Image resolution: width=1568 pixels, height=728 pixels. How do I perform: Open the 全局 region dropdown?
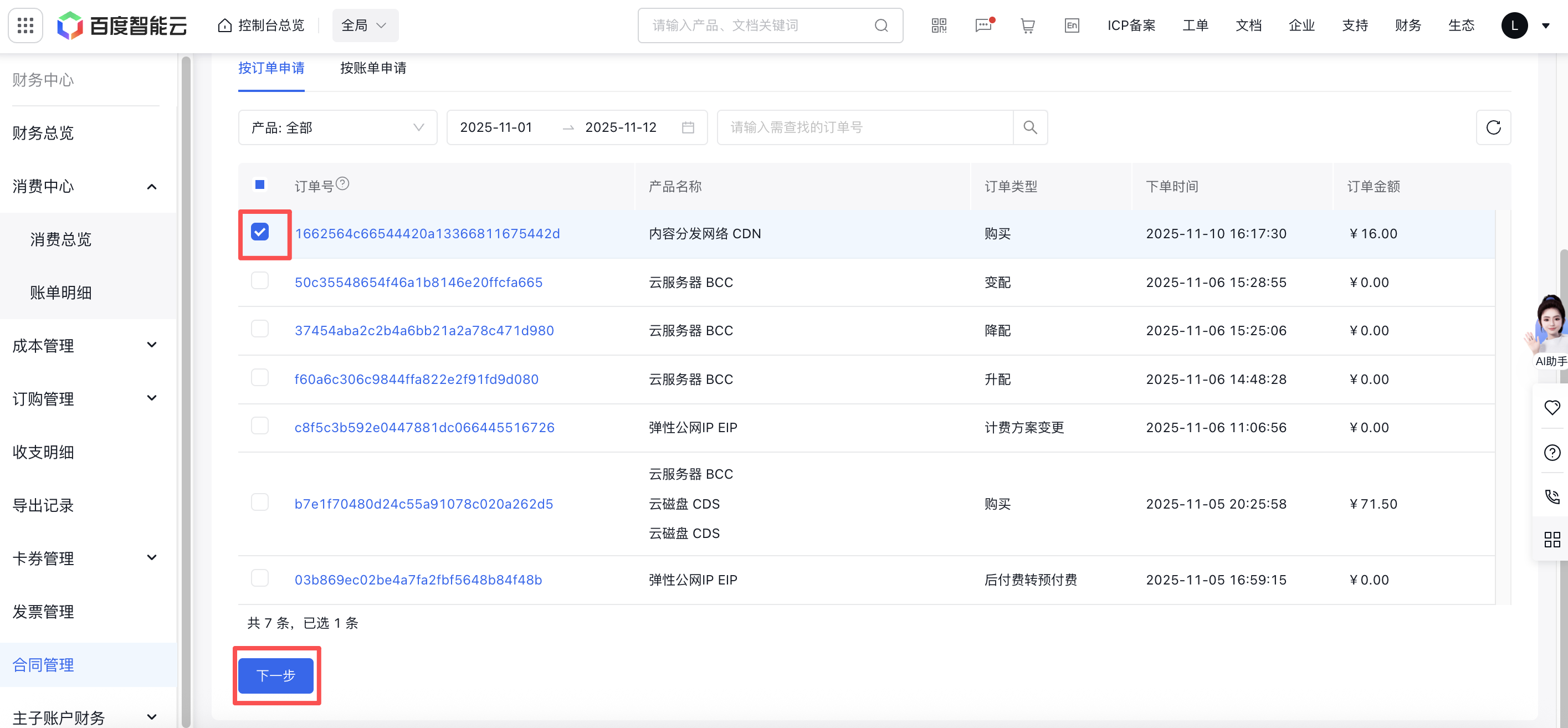(365, 25)
